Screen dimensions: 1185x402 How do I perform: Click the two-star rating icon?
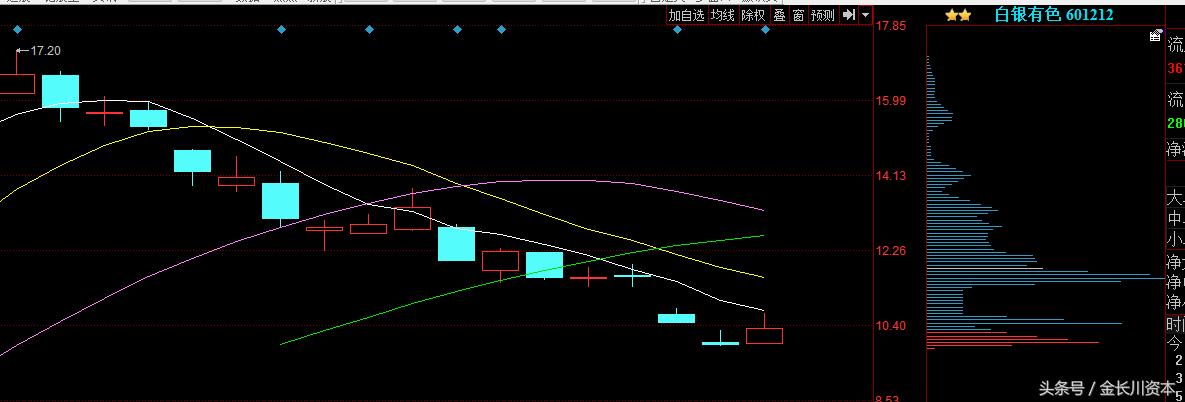click(958, 15)
